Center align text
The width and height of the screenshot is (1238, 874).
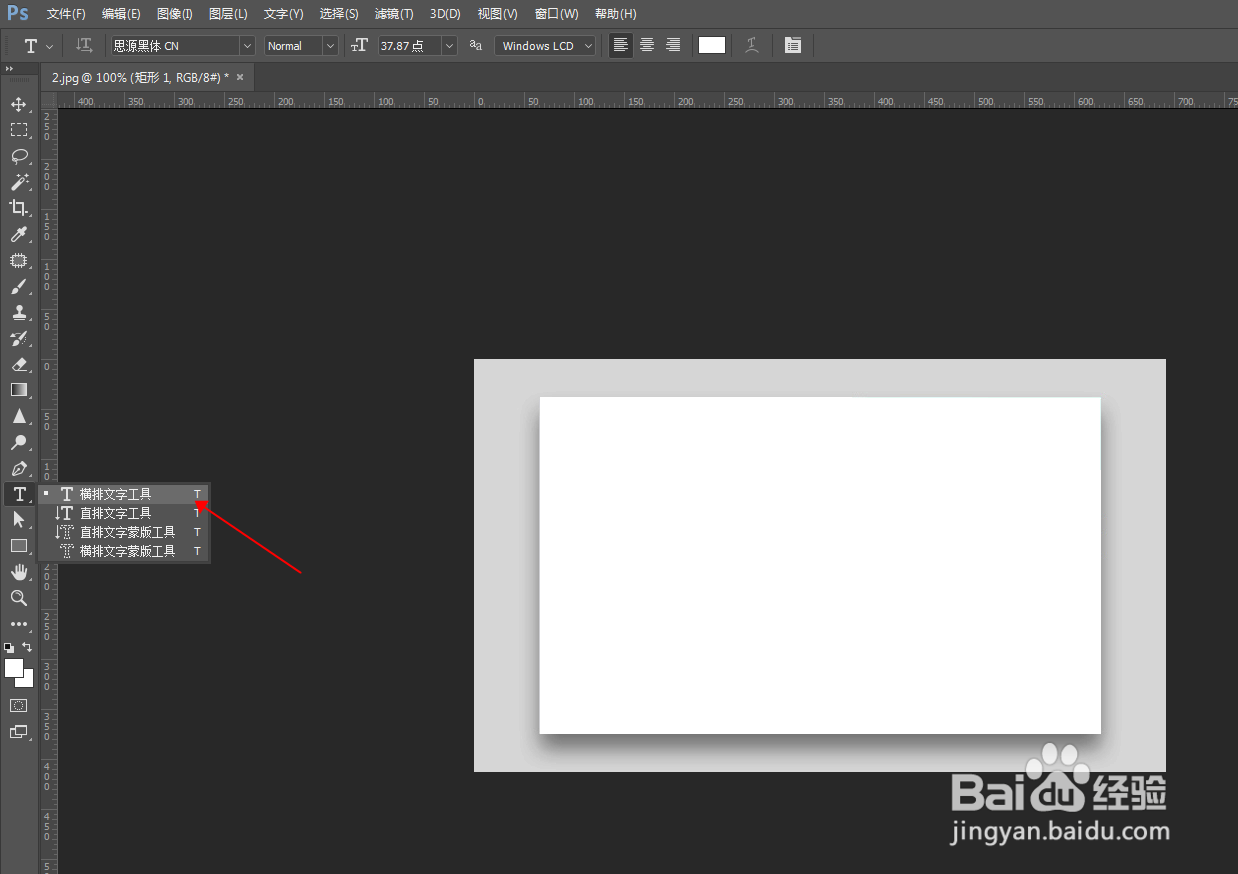point(647,45)
